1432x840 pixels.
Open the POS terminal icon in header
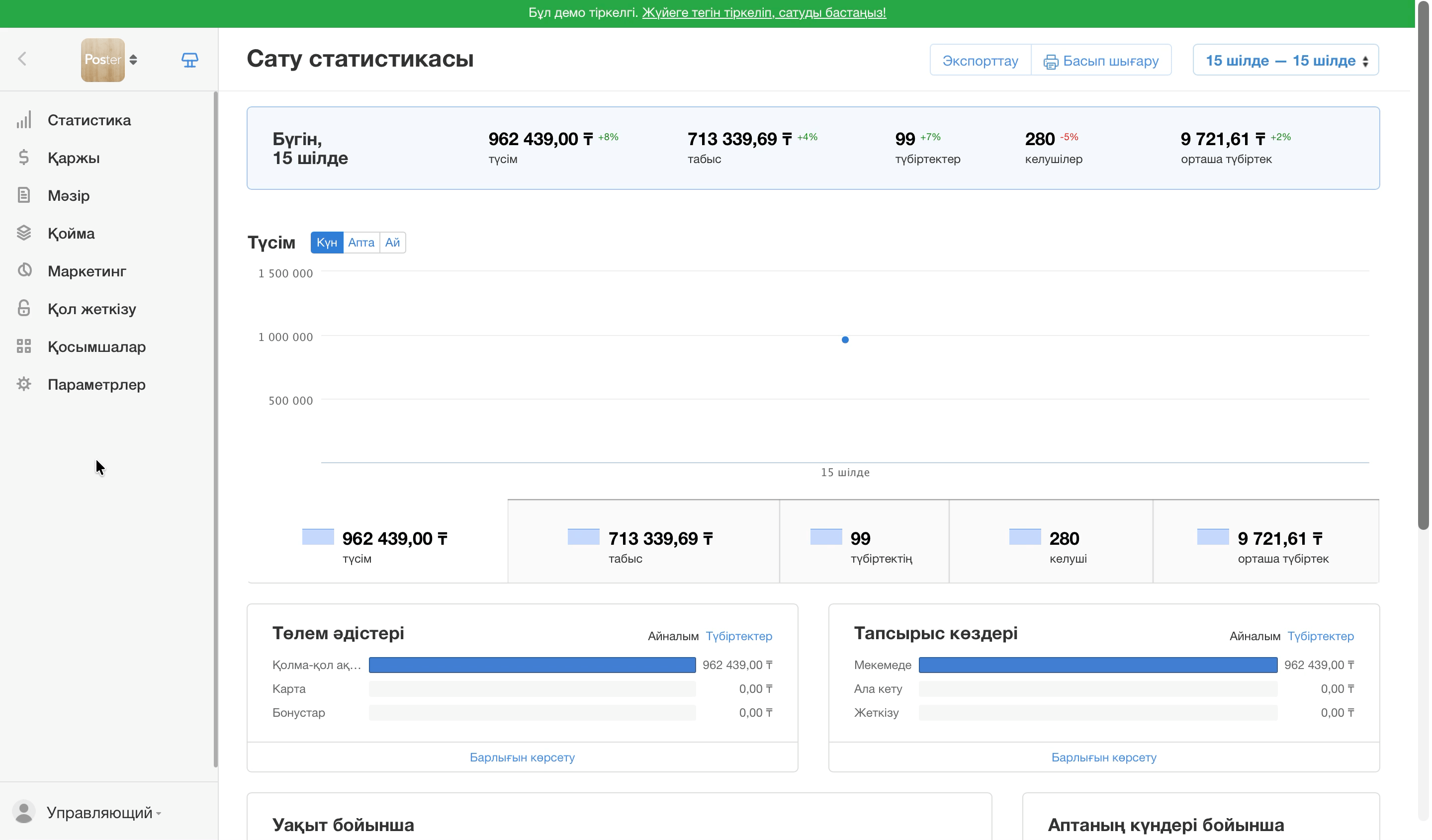(190, 60)
